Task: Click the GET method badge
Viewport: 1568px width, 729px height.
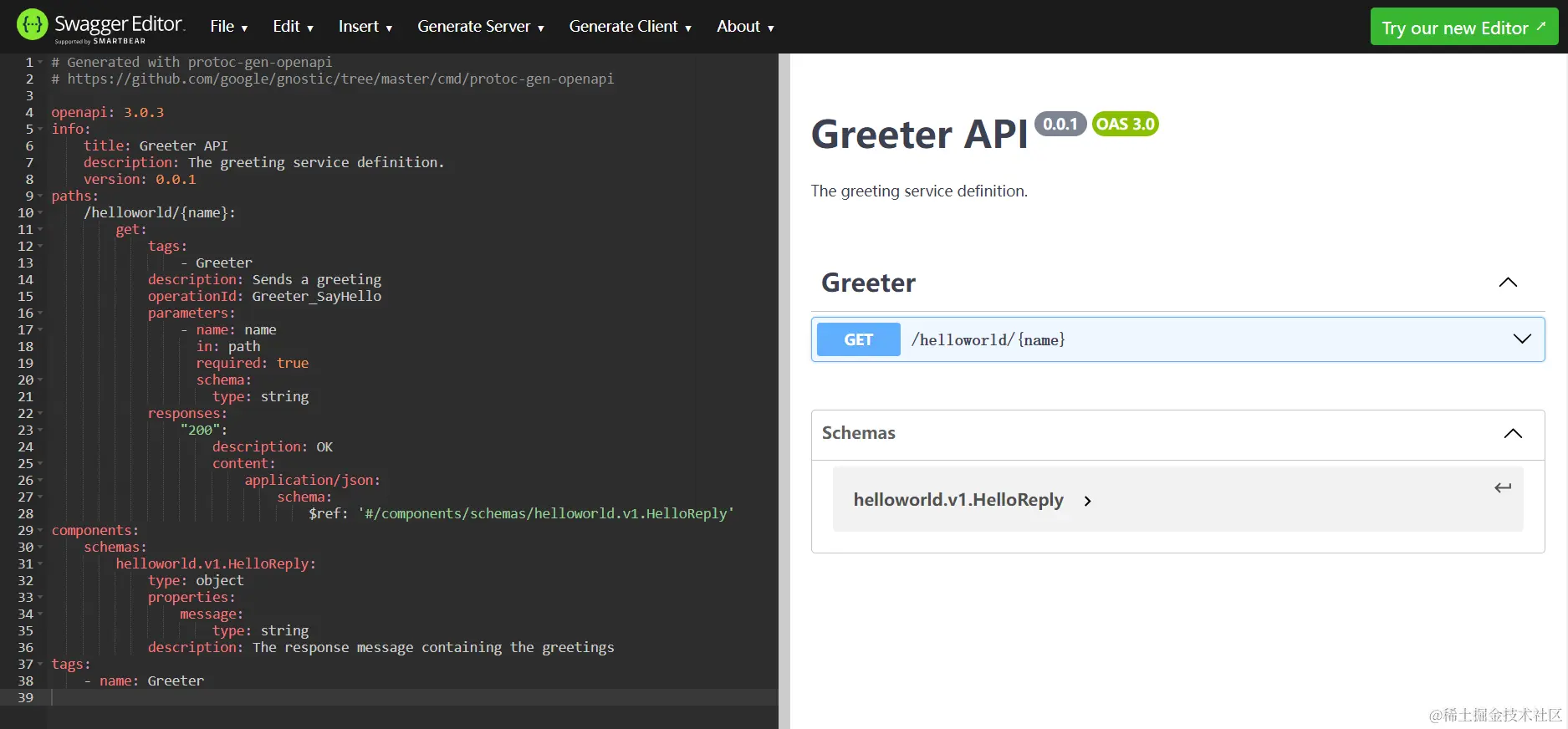Action: coord(858,339)
